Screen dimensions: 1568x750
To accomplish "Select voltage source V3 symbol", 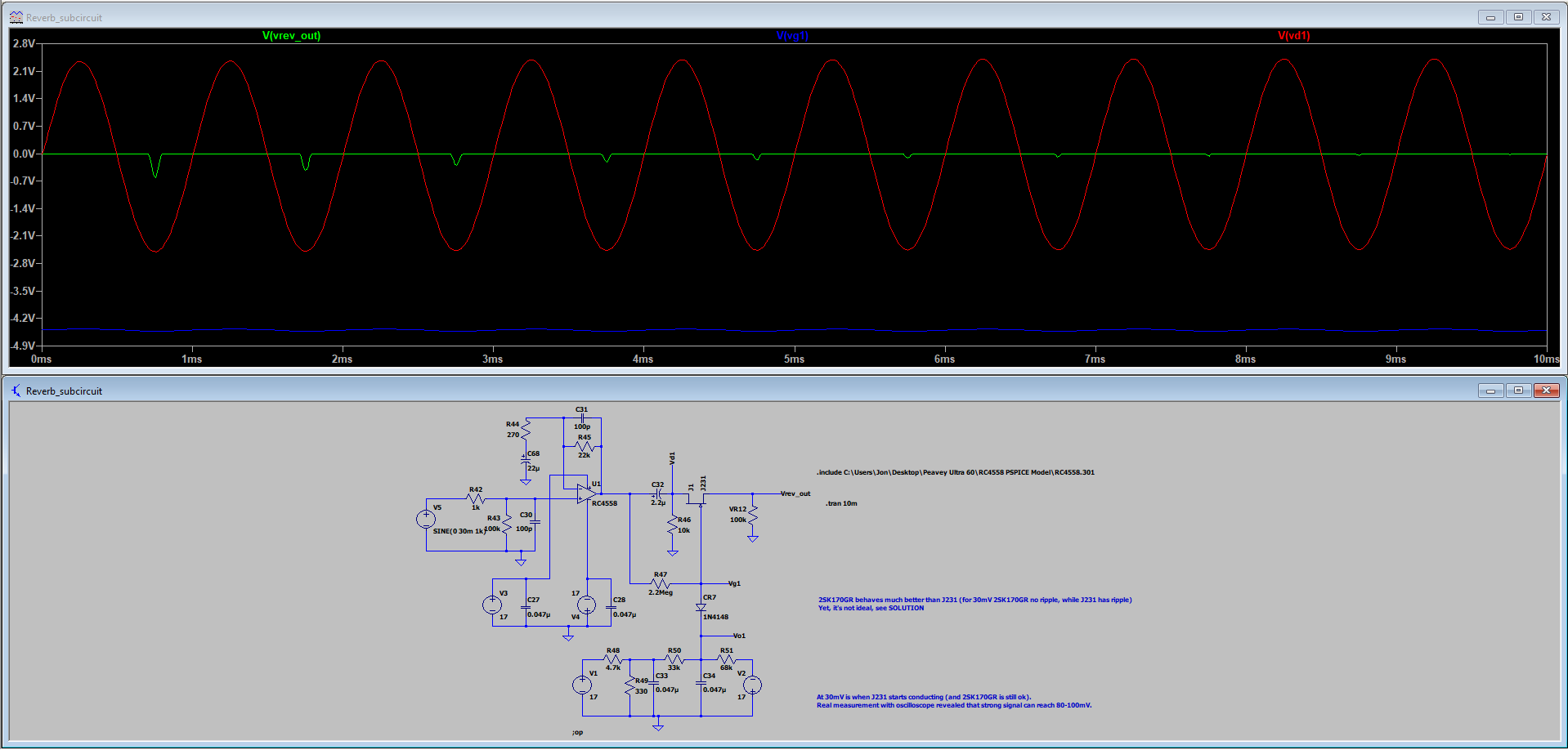I will [x=492, y=605].
